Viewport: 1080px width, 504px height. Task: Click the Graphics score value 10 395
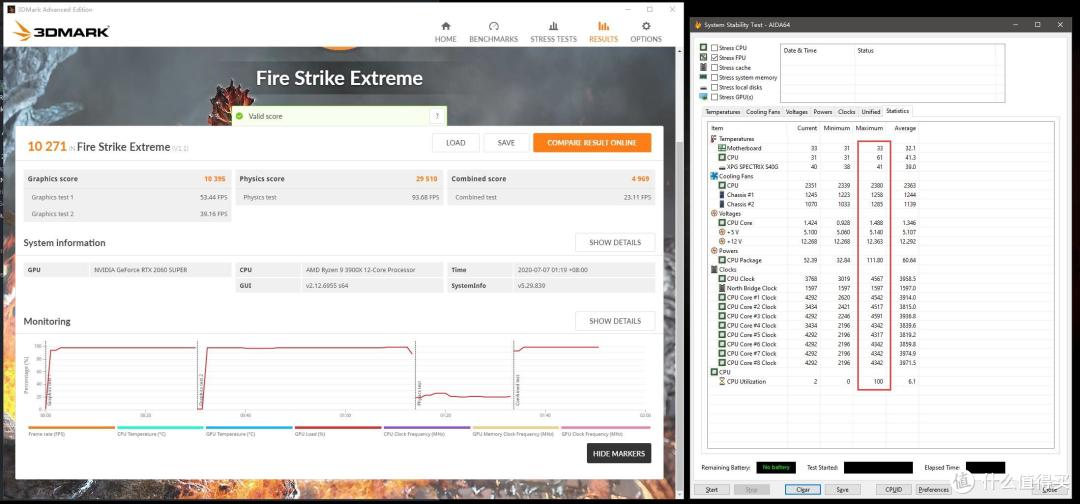click(x=214, y=179)
